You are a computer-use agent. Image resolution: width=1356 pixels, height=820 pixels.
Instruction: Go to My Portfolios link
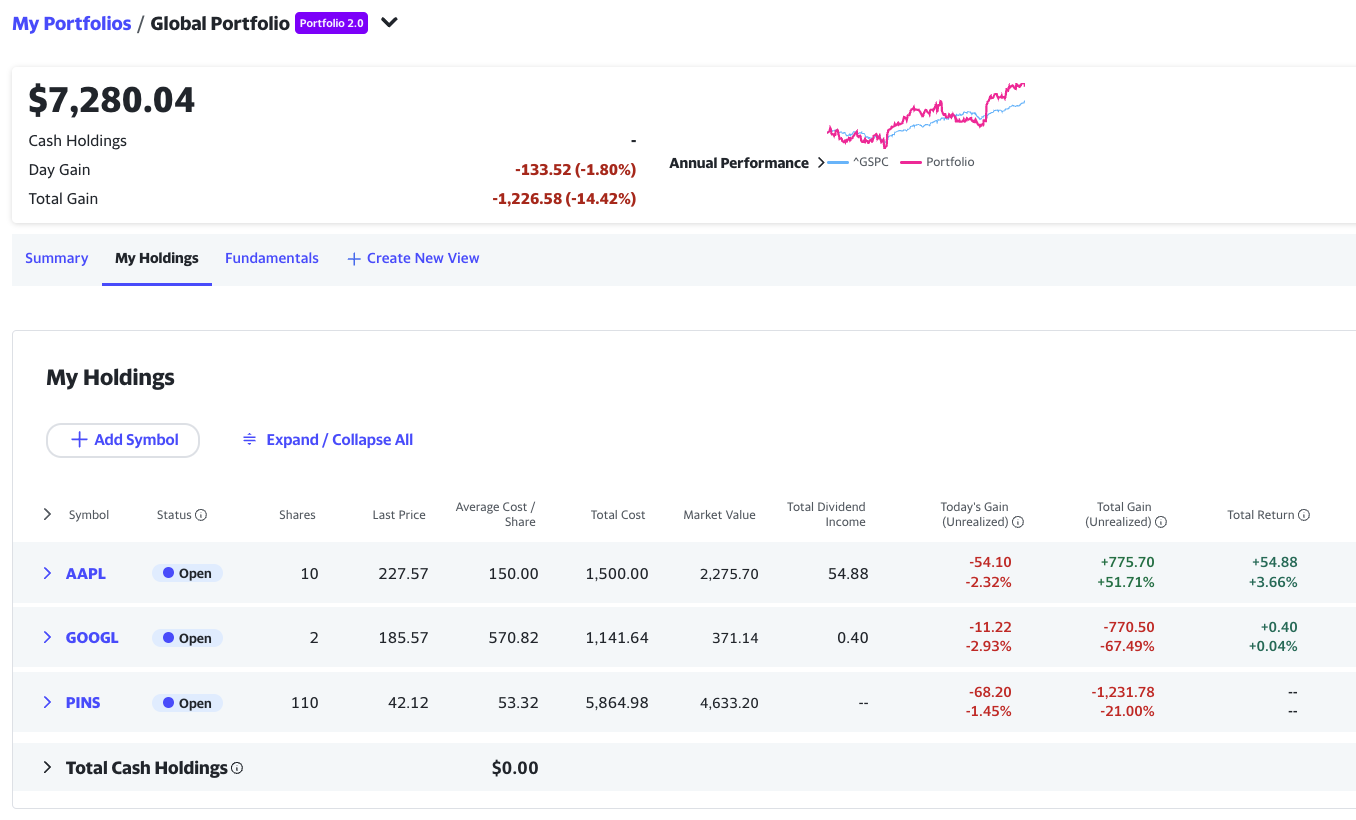click(72, 23)
